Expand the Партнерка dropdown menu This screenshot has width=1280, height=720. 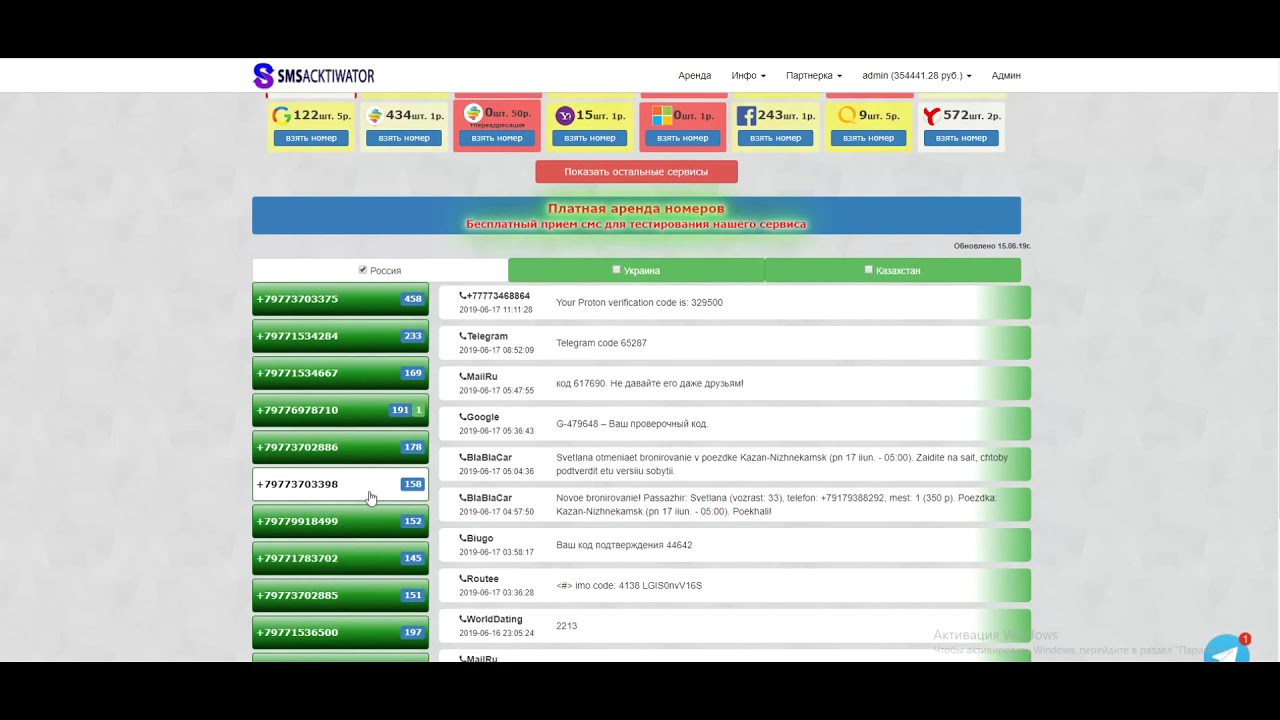(814, 76)
